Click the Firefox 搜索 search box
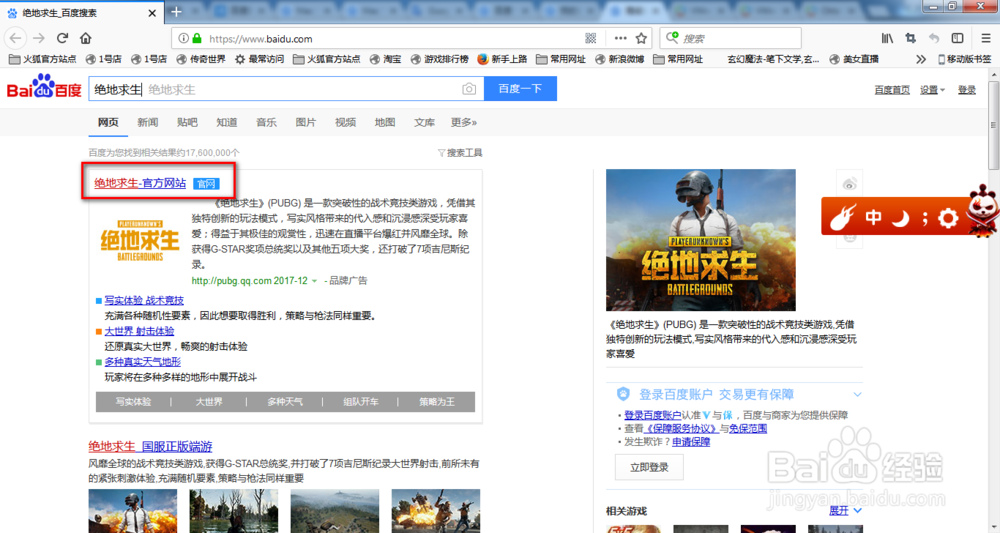 tap(730, 38)
